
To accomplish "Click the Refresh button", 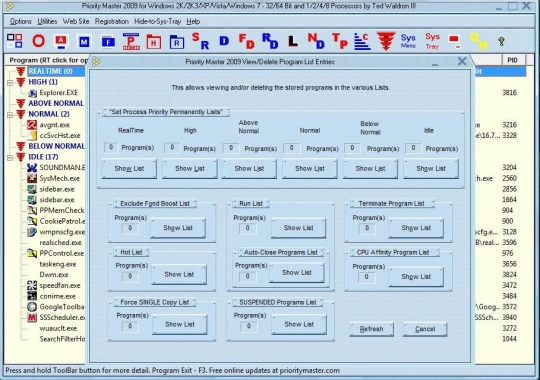I will (x=371, y=329).
